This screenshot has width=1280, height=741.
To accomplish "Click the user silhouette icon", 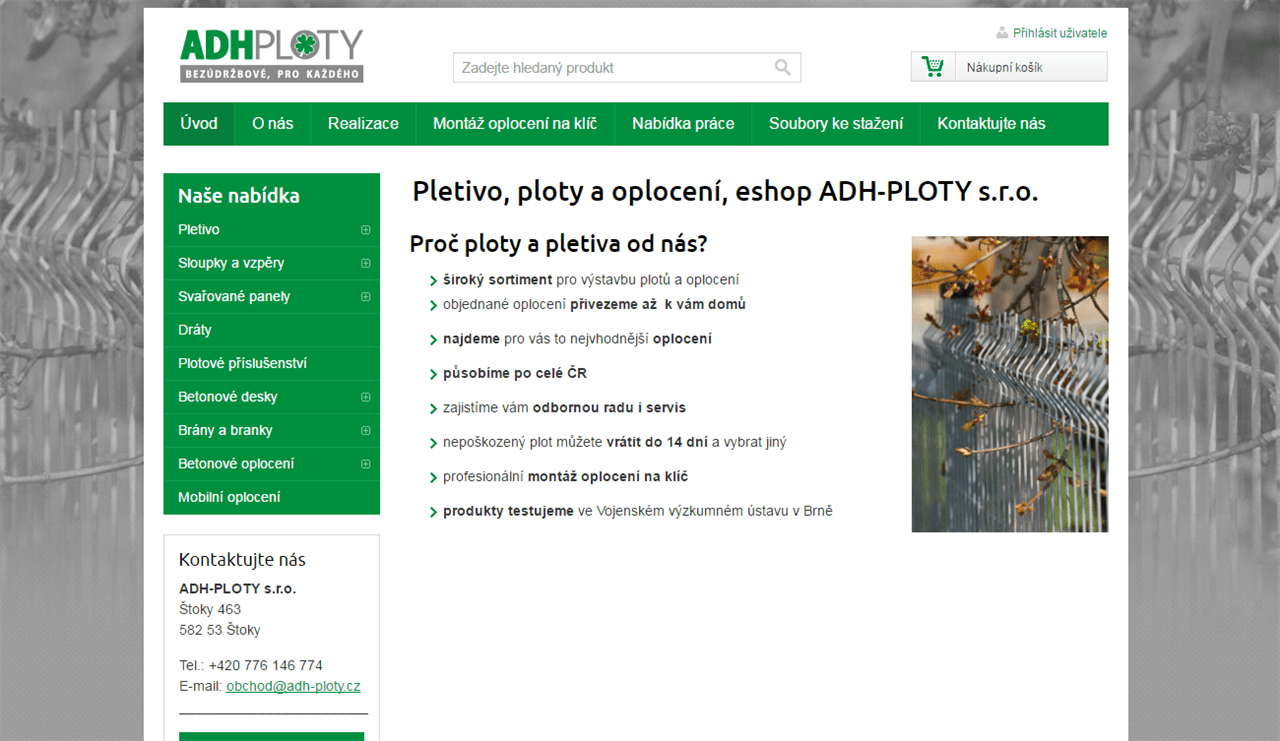I will (1002, 33).
